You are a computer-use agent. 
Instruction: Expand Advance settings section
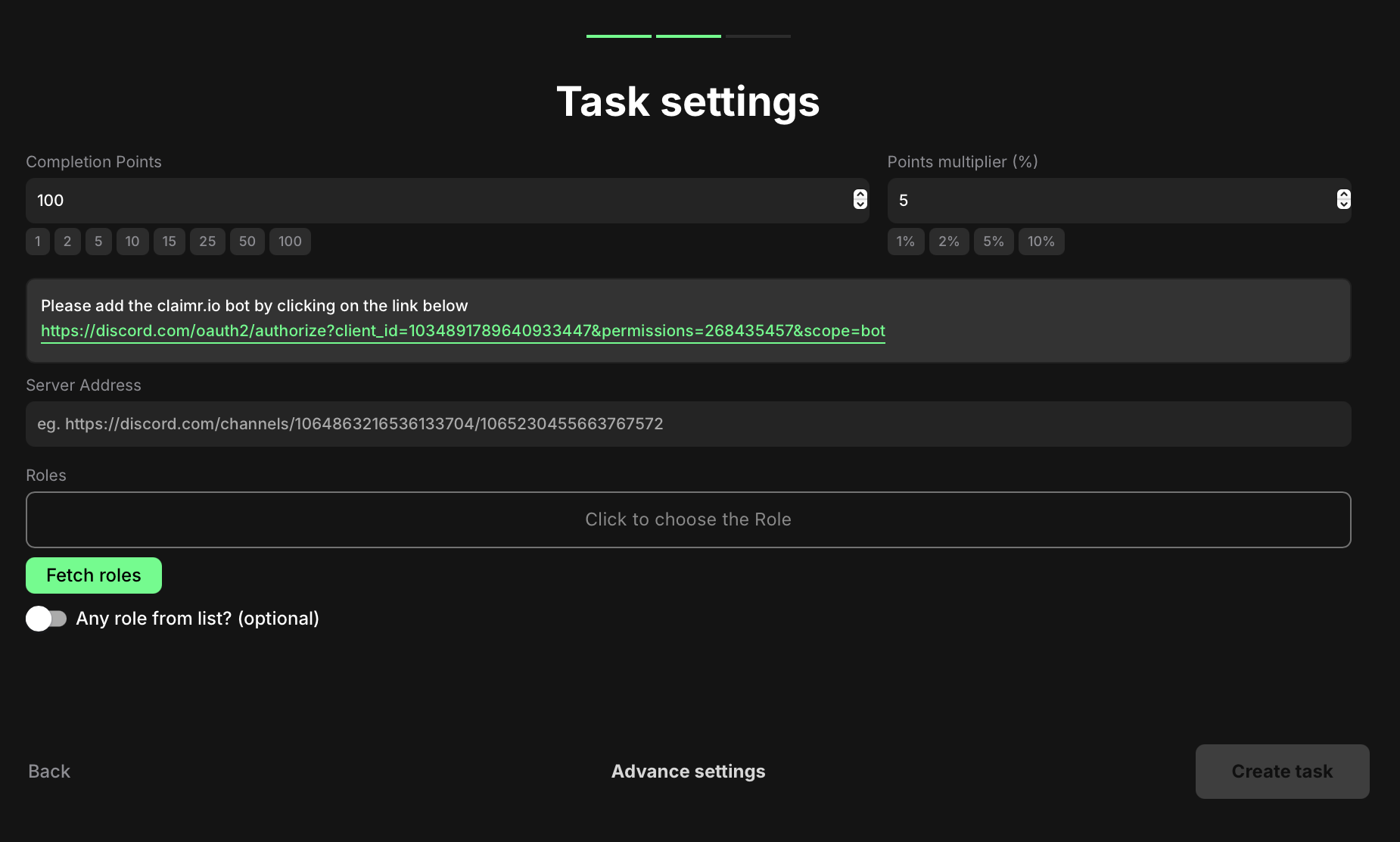688,771
